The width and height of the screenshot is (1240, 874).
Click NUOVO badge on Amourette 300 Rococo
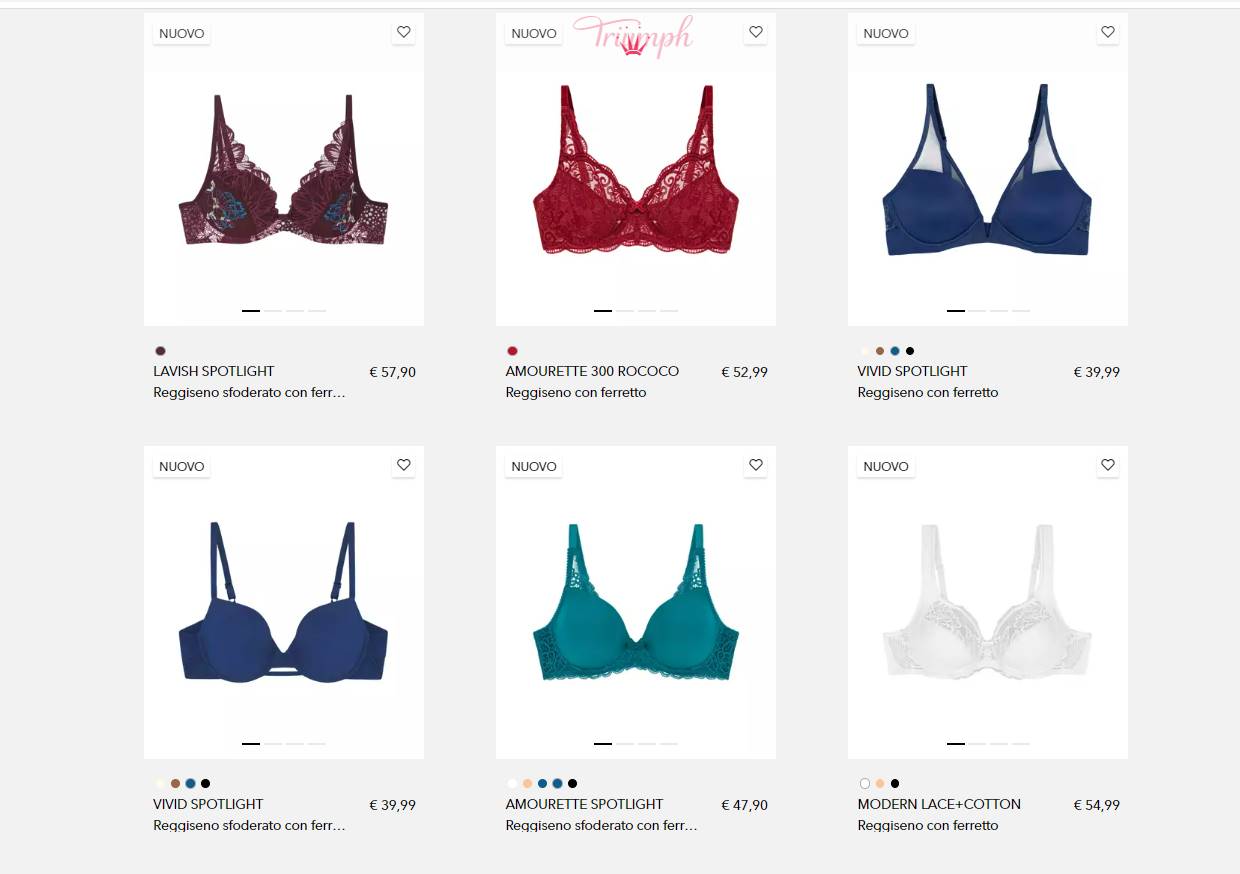(534, 33)
